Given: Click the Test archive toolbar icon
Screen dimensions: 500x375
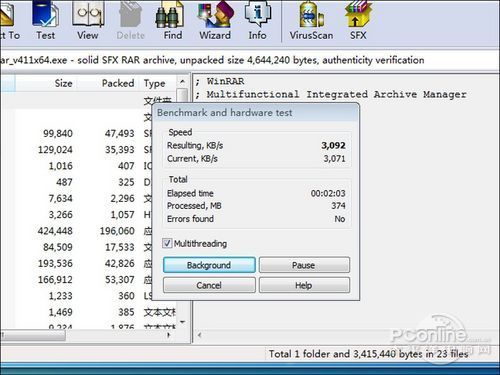Looking at the screenshot, I should pyautogui.click(x=46, y=21).
